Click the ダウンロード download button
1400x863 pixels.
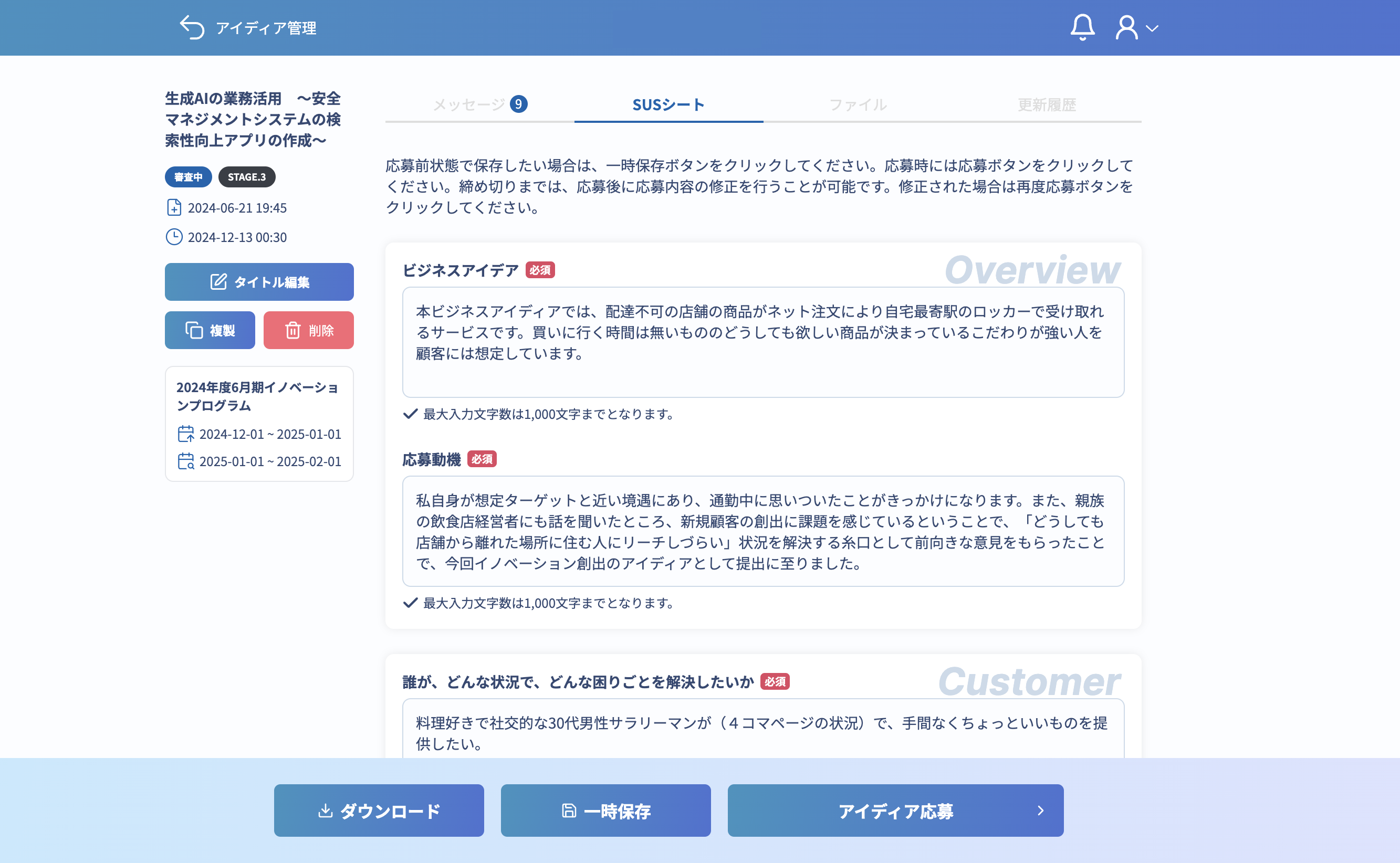pos(379,811)
